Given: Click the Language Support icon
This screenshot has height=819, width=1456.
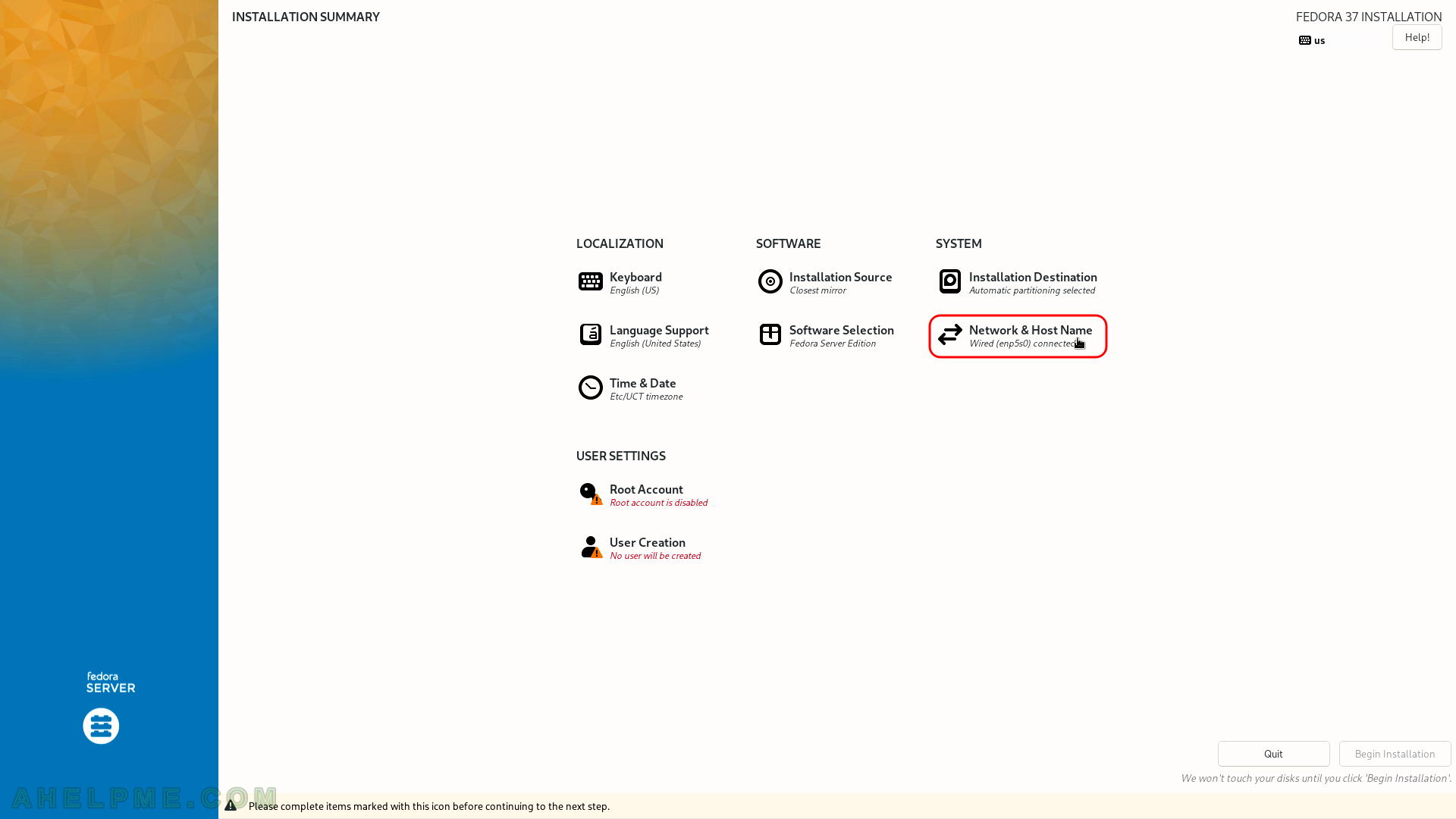Looking at the screenshot, I should click(x=590, y=334).
